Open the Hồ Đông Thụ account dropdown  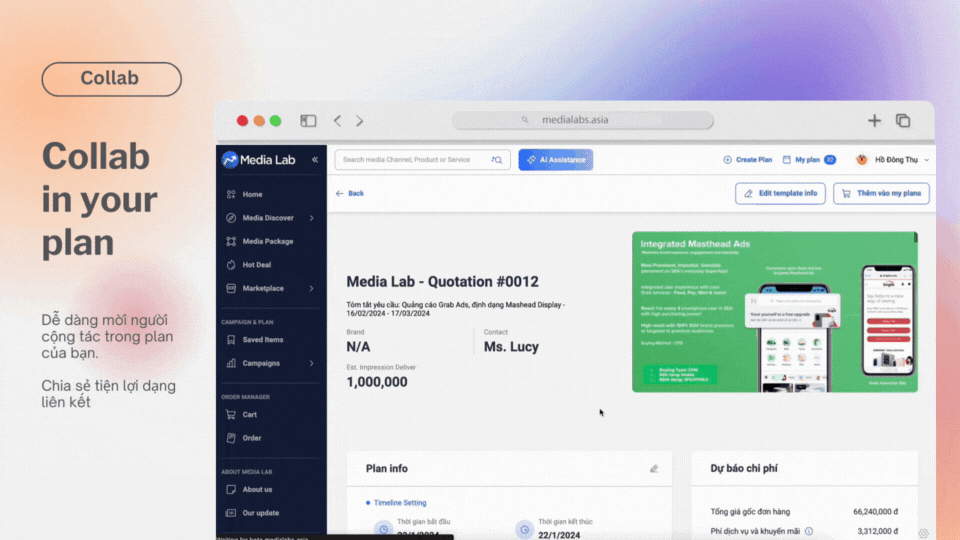tap(893, 160)
